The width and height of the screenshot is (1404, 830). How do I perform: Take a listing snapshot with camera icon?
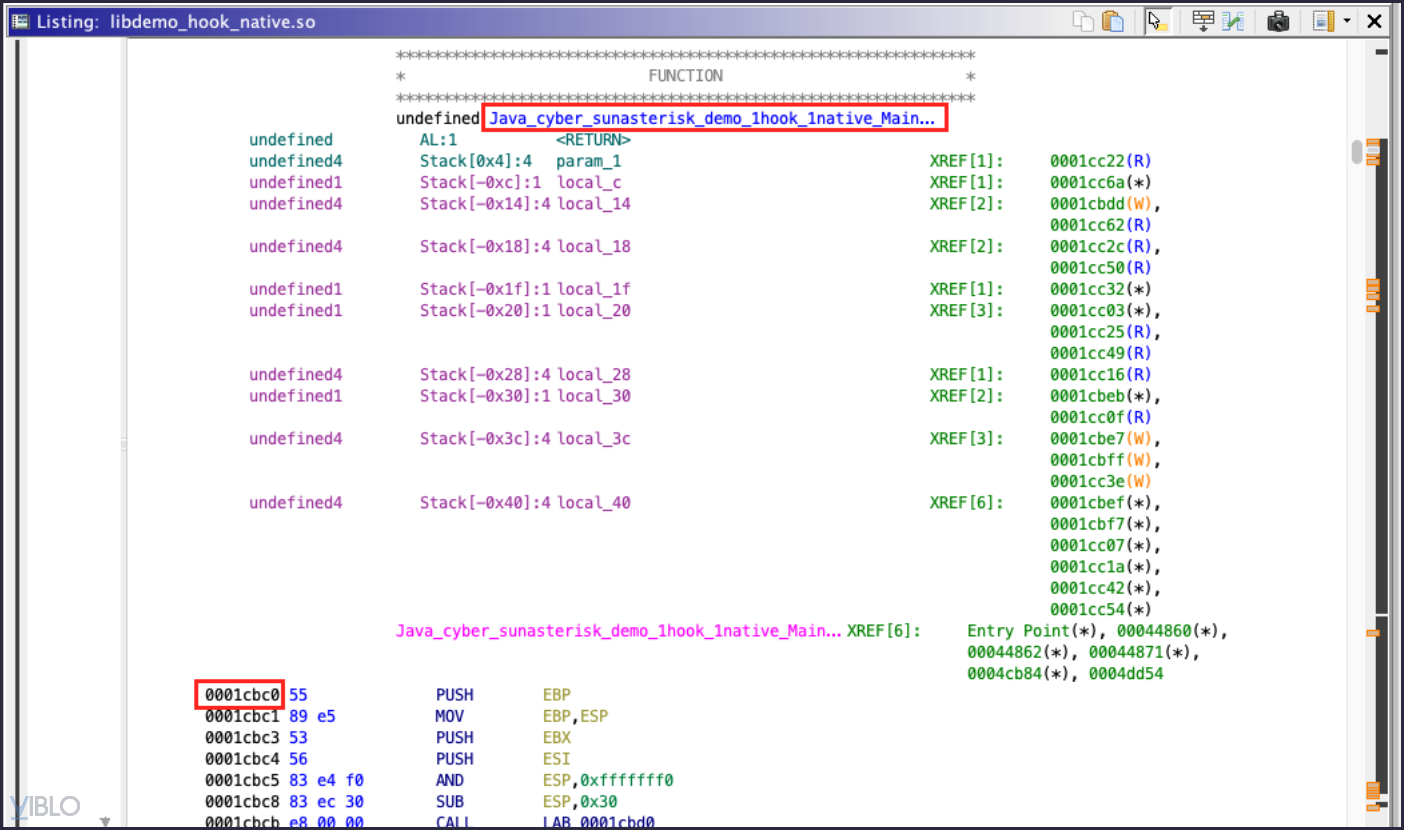click(1278, 21)
